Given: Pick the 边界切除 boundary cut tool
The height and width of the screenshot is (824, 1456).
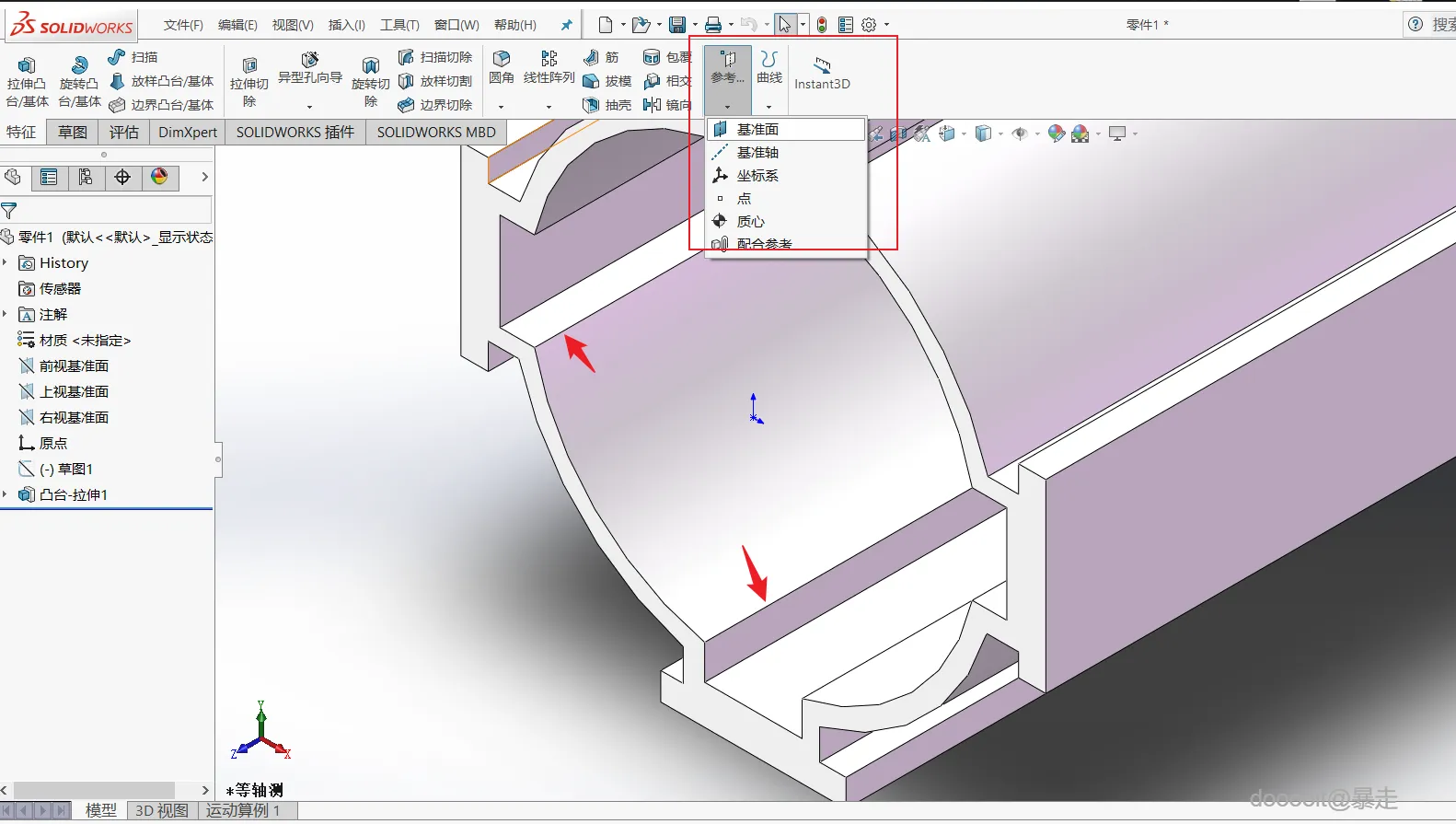Looking at the screenshot, I should pyautogui.click(x=435, y=105).
